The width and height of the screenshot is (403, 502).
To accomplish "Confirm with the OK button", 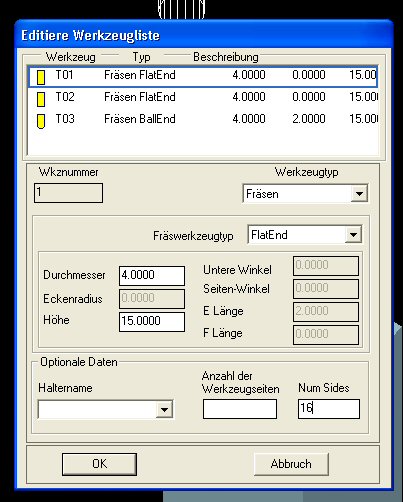I will [99, 464].
